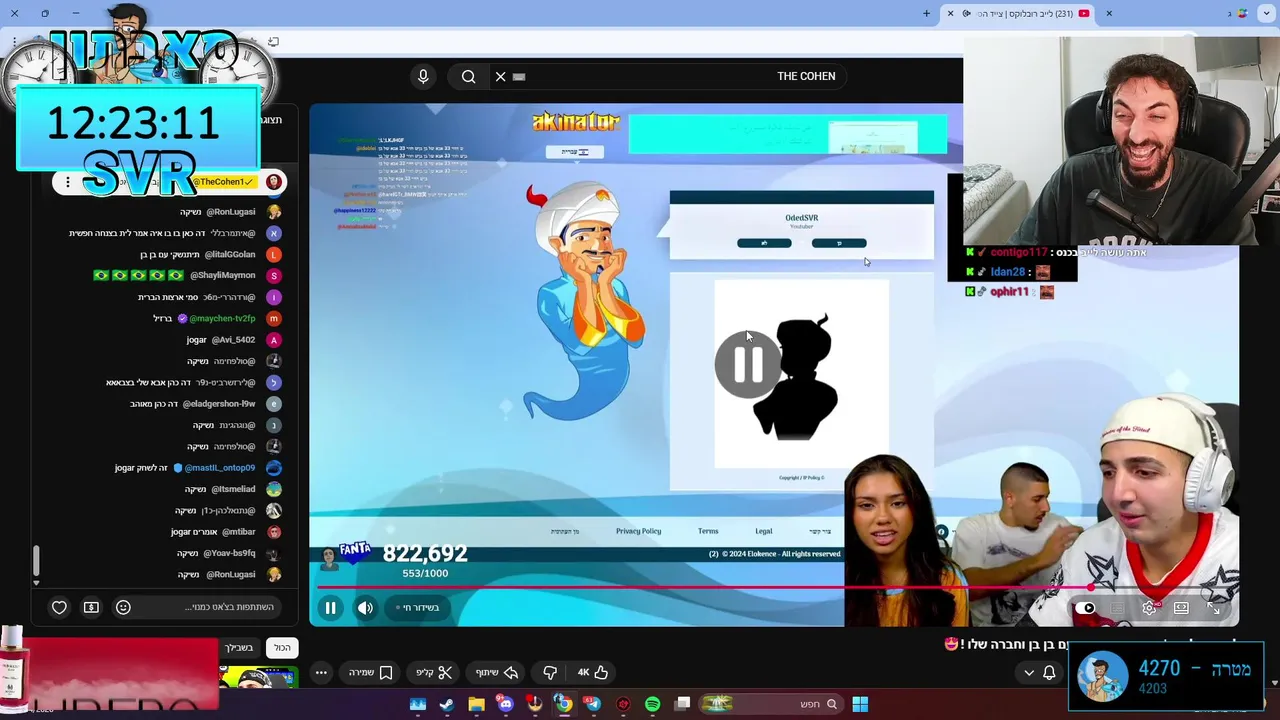1280x720 pixels.
Task: Click username @mastIL_ontop09 in chat
Action: coord(219,468)
